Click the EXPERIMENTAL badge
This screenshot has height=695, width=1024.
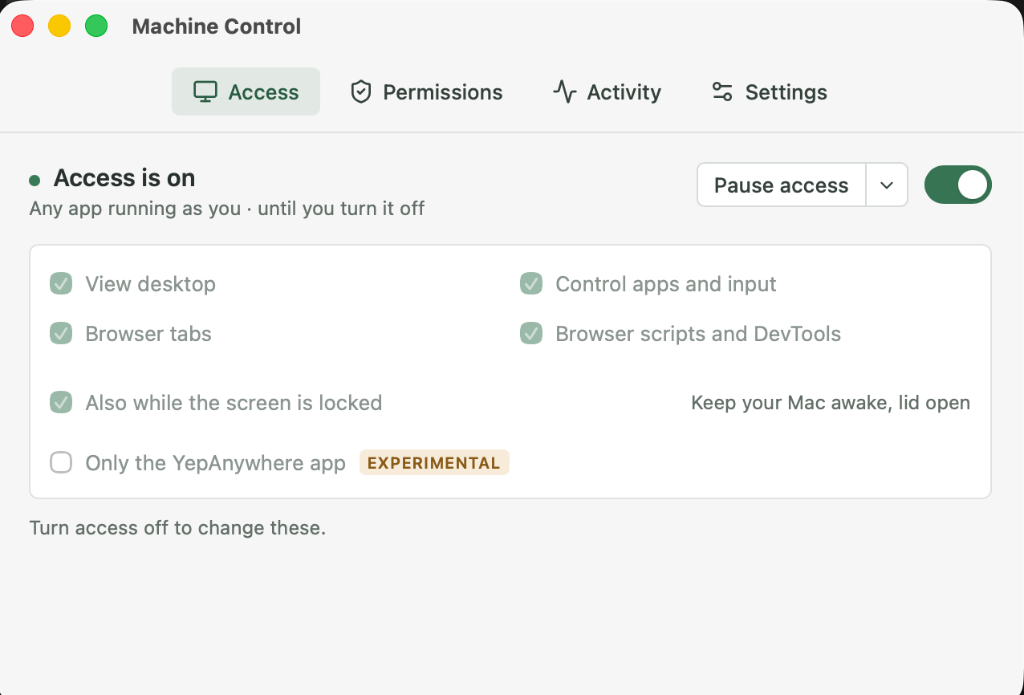pos(434,462)
